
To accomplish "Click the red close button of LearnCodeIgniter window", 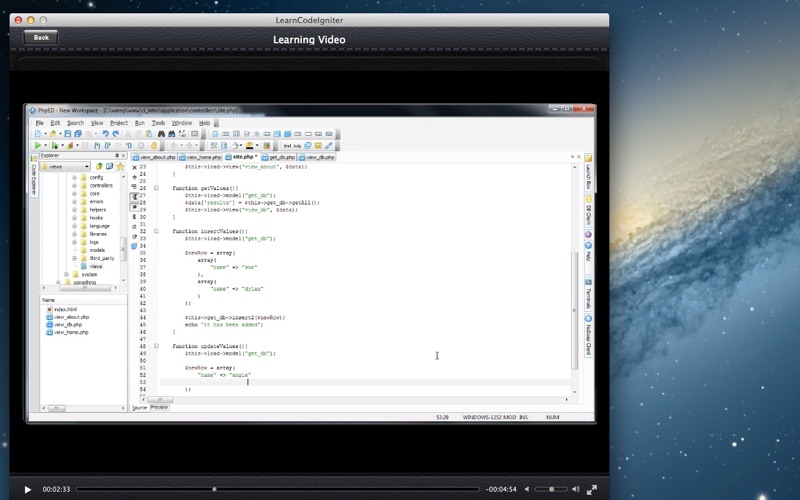I will pyautogui.click(x=18, y=20).
